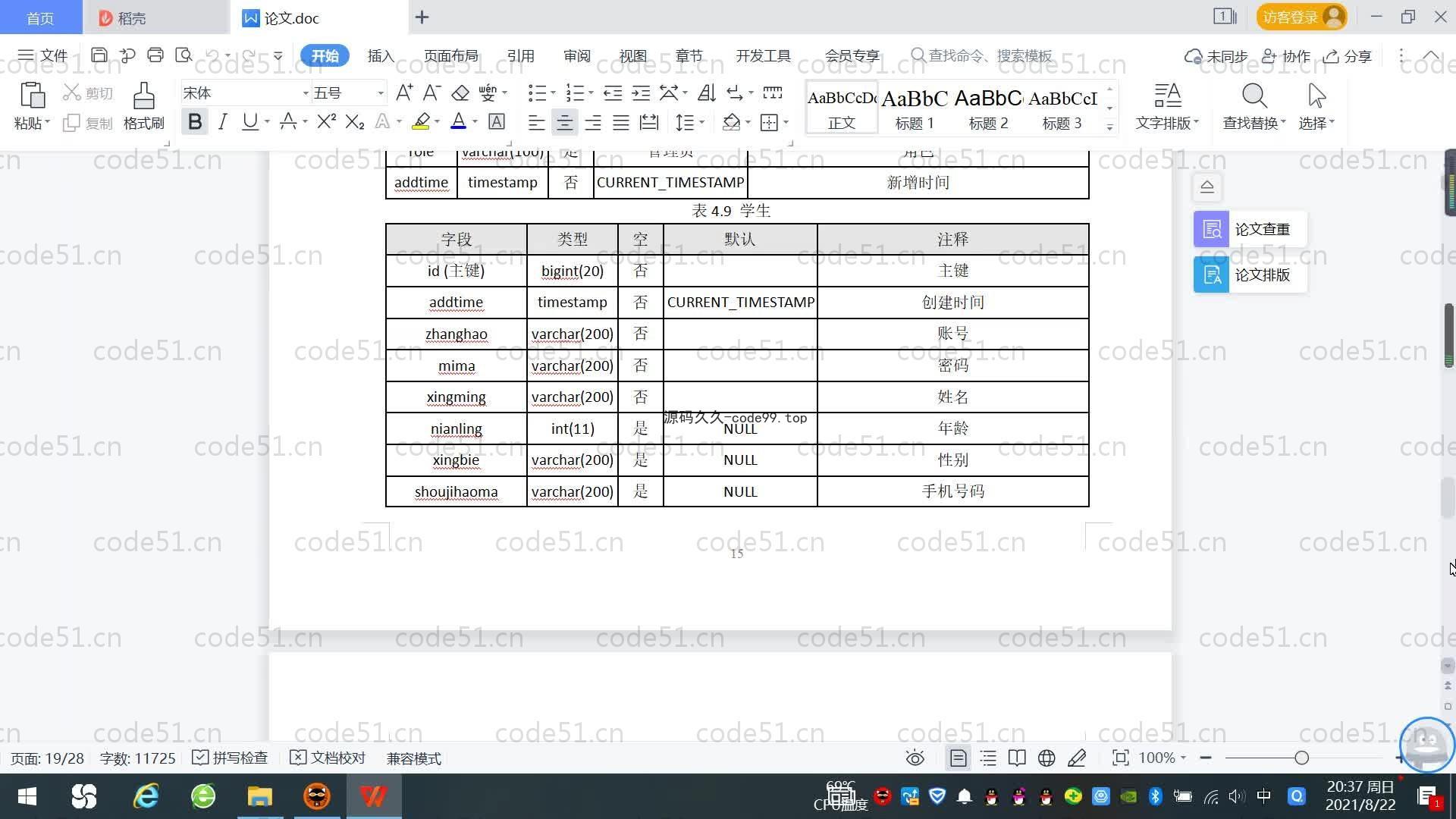Open the font size 五号 dropdown
The width and height of the screenshot is (1456, 819).
[x=381, y=93]
